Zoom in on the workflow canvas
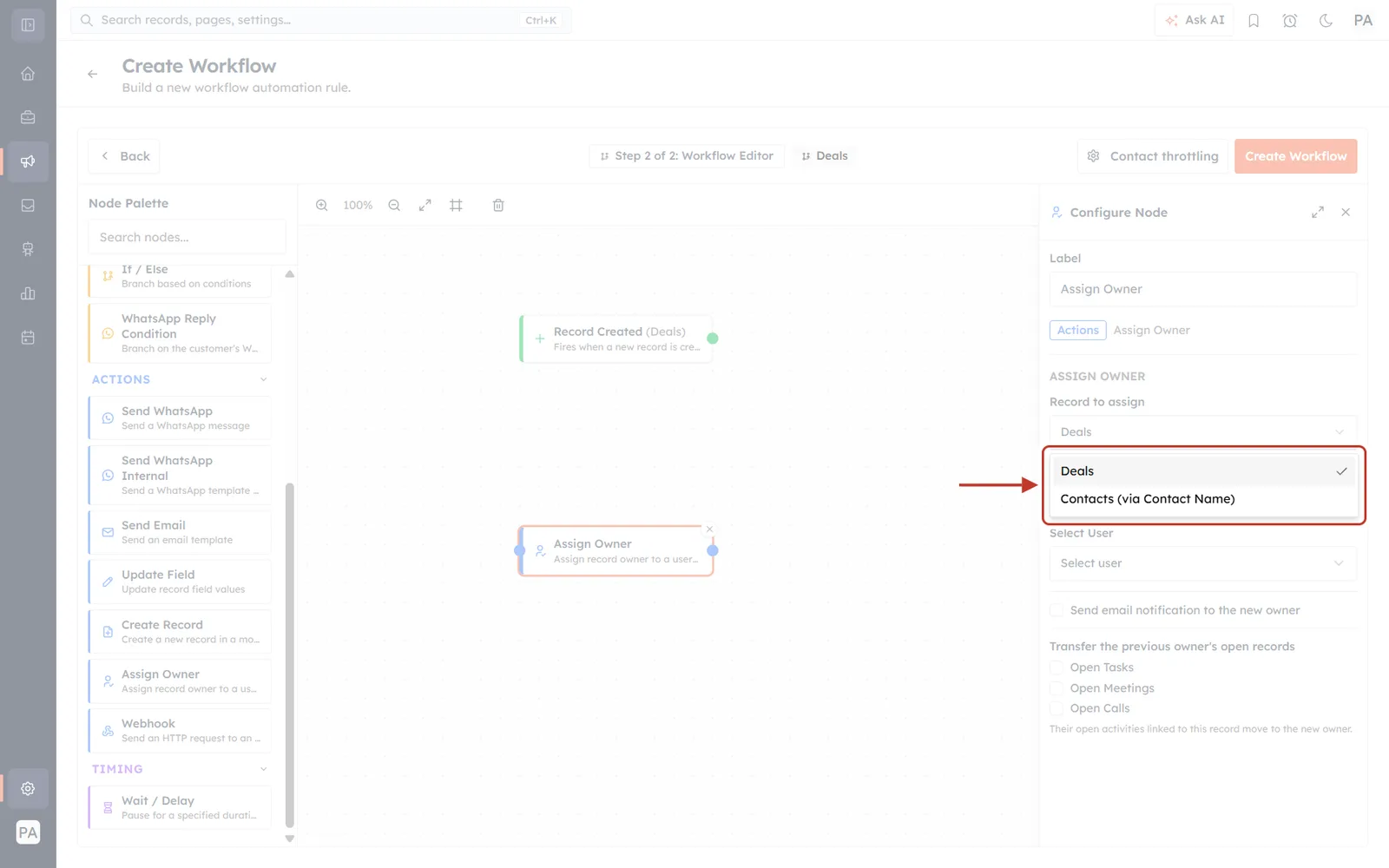Viewport: 1389px width, 868px height. point(322,206)
